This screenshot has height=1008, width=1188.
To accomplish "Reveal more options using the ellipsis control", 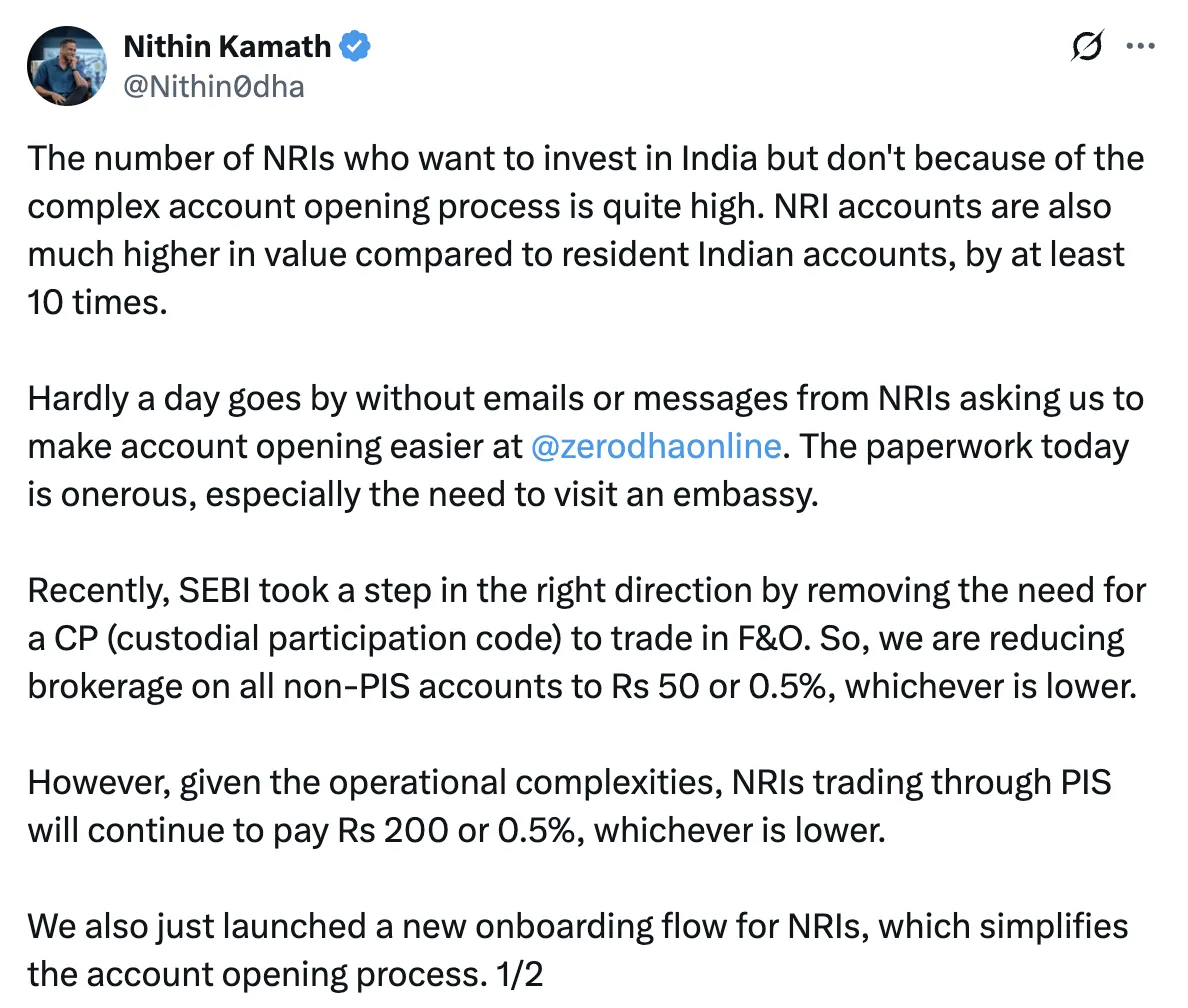I will pyautogui.click(x=1142, y=46).
